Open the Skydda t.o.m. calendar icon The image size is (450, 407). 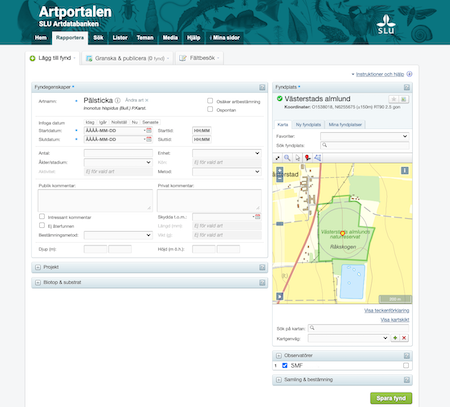click(257, 217)
